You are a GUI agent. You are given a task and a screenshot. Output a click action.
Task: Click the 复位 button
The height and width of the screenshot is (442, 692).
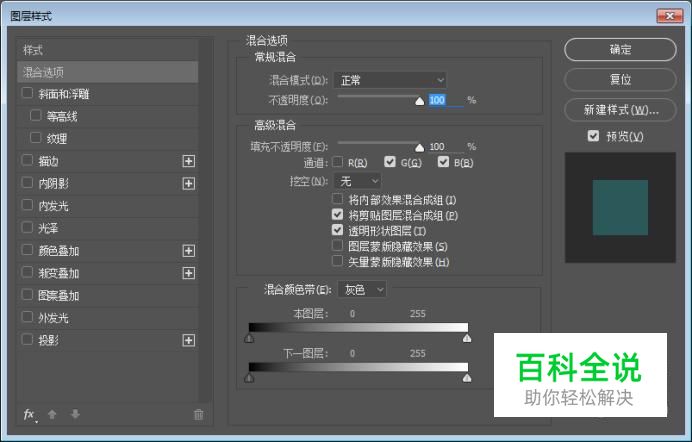620,80
